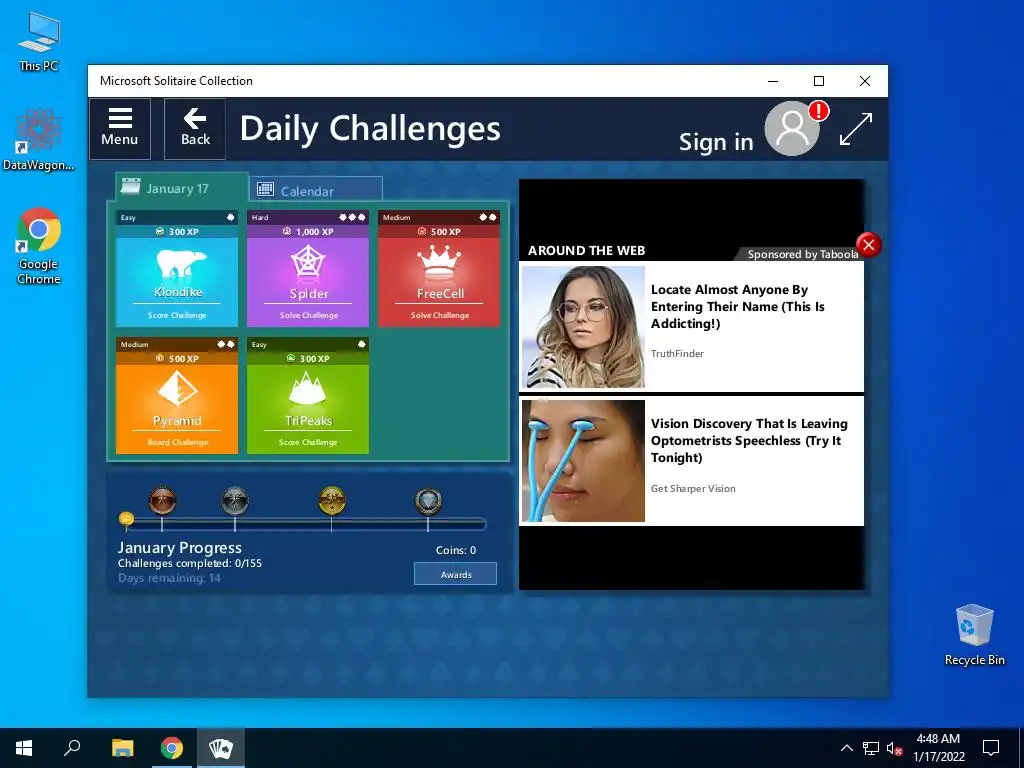Open the Windows Start menu
Viewport: 1024px width, 768px height.
point(24,748)
